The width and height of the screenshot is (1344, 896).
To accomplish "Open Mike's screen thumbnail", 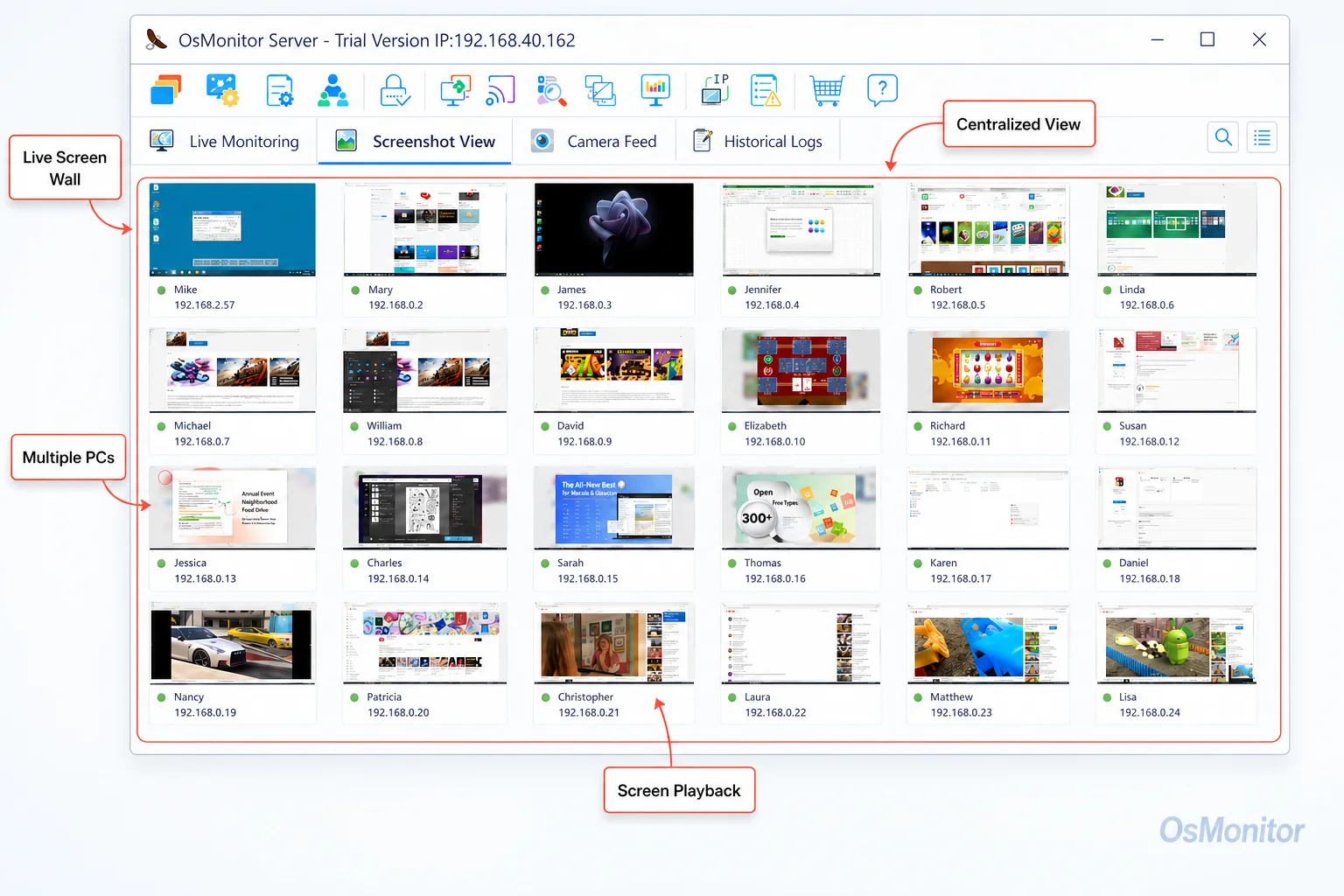I will (x=232, y=229).
